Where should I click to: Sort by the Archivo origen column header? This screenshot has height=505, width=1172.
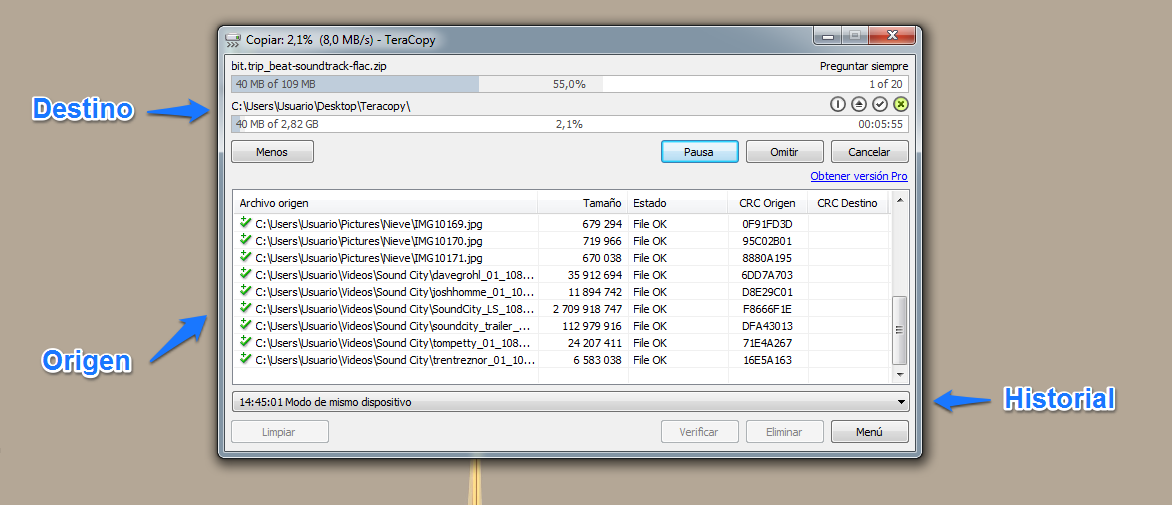pos(386,203)
